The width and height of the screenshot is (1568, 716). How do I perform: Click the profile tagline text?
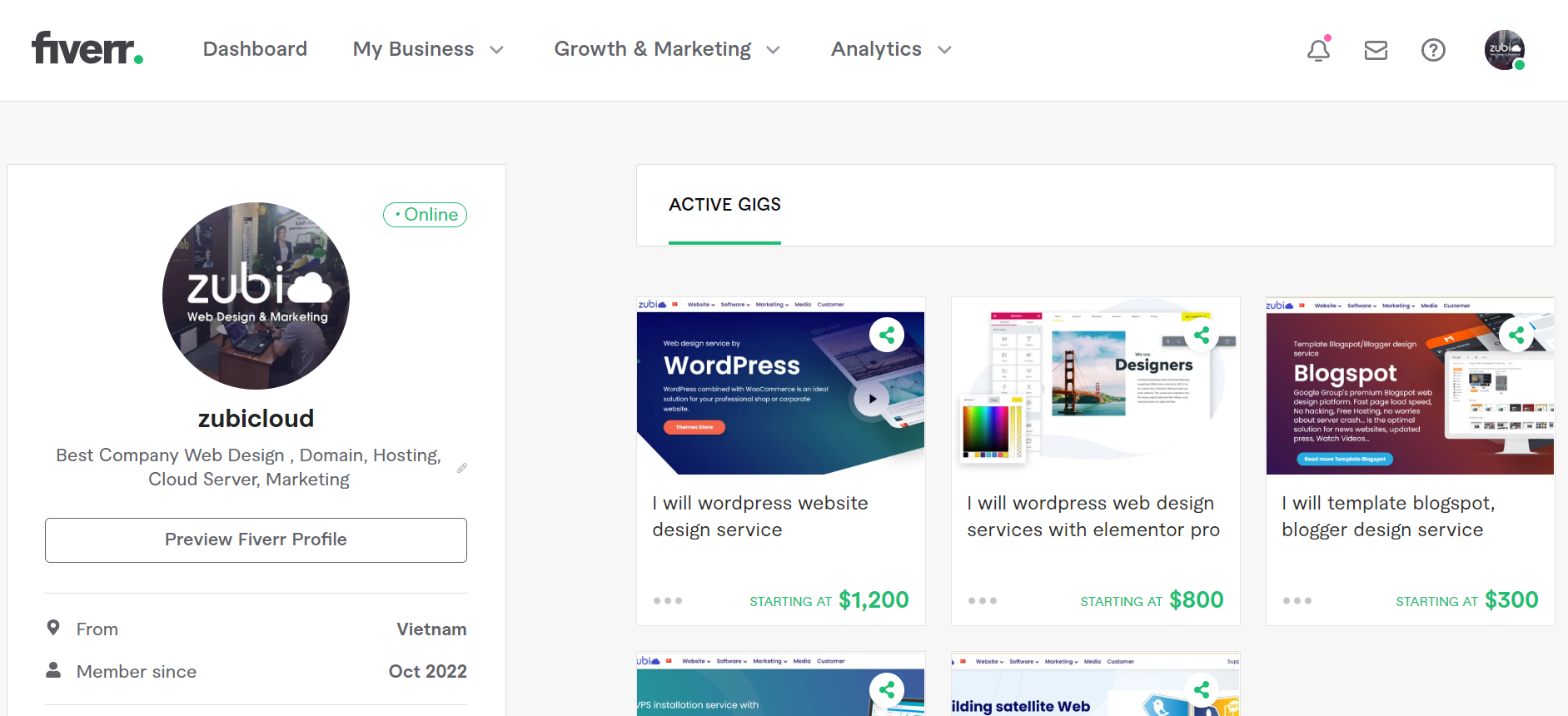coord(248,467)
